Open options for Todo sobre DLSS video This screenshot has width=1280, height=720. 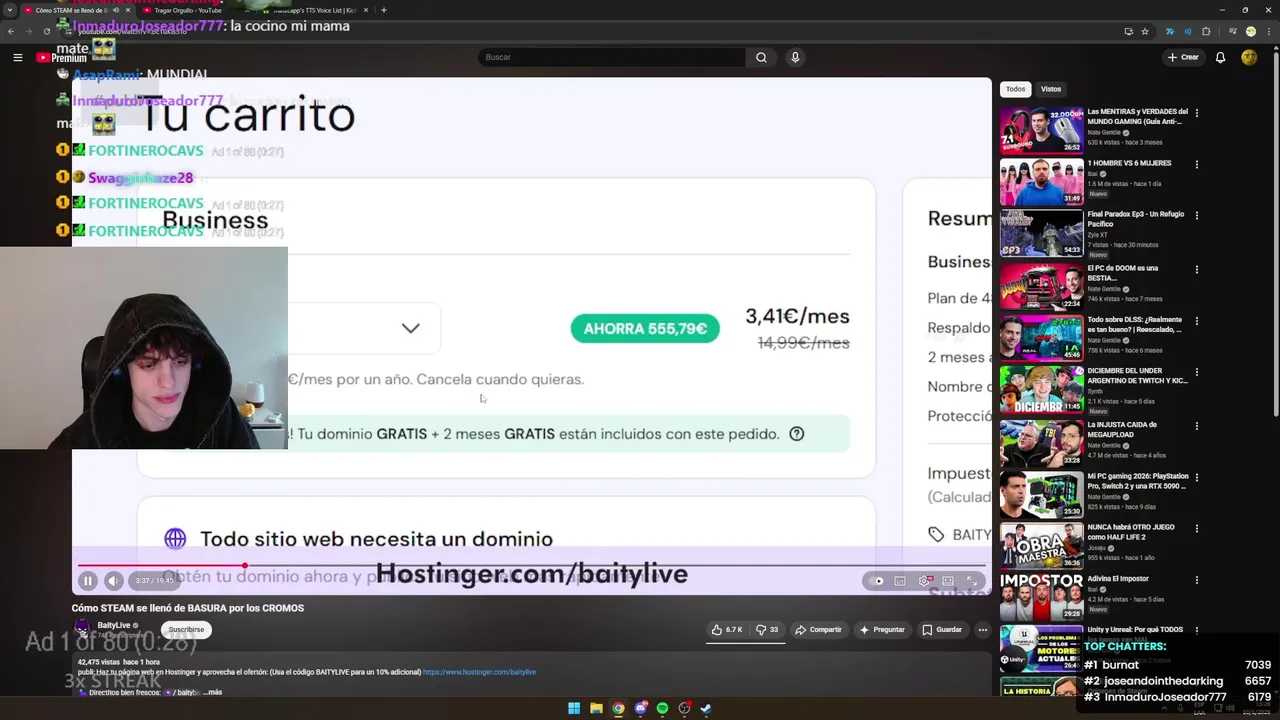(1197, 321)
